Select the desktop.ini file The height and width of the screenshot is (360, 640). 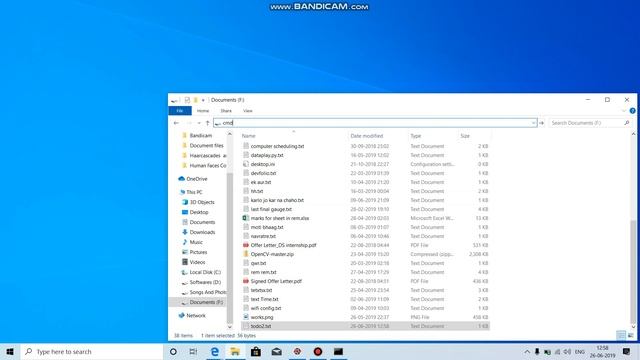coord(262,164)
